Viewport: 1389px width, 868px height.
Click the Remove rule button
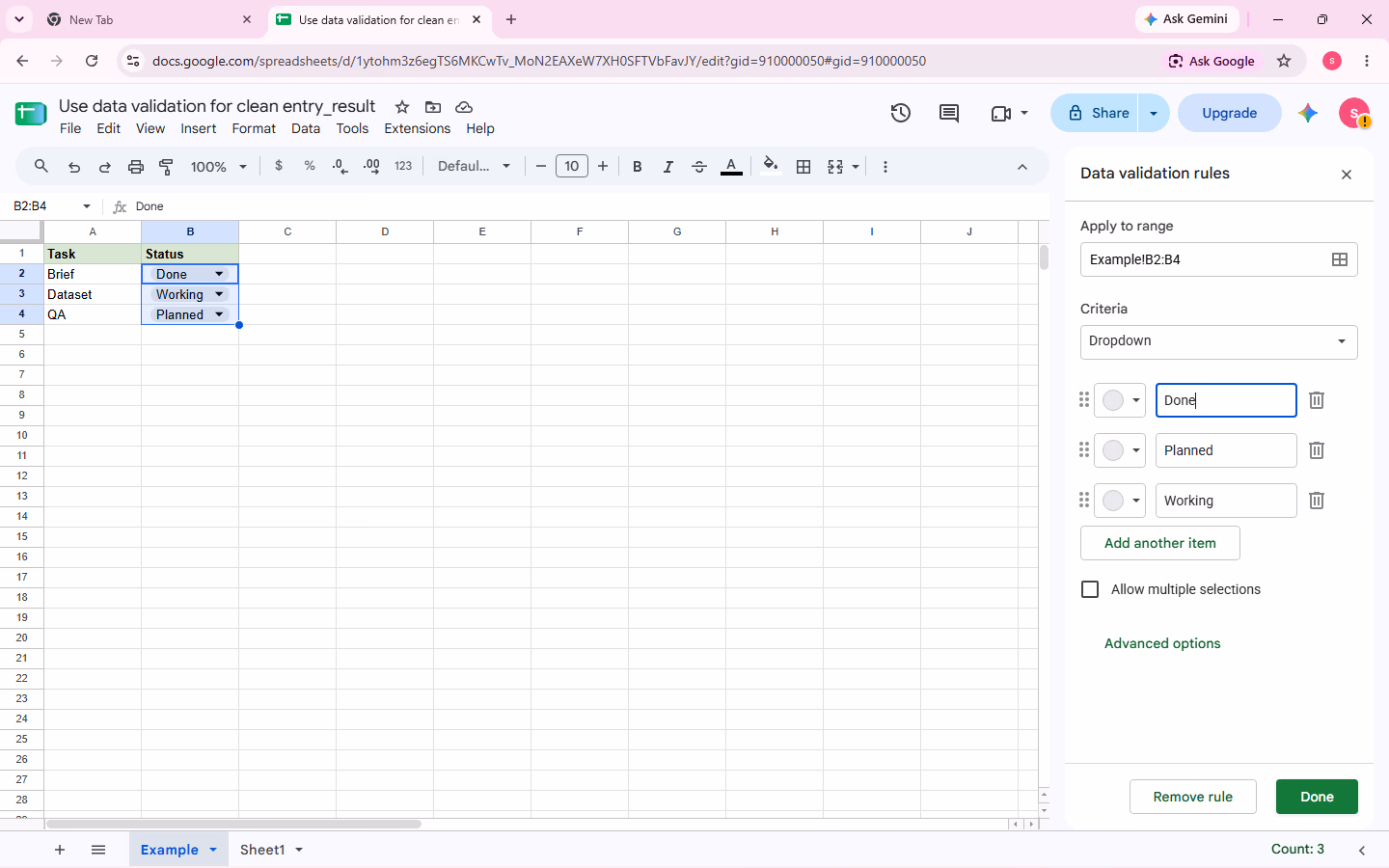click(x=1193, y=797)
